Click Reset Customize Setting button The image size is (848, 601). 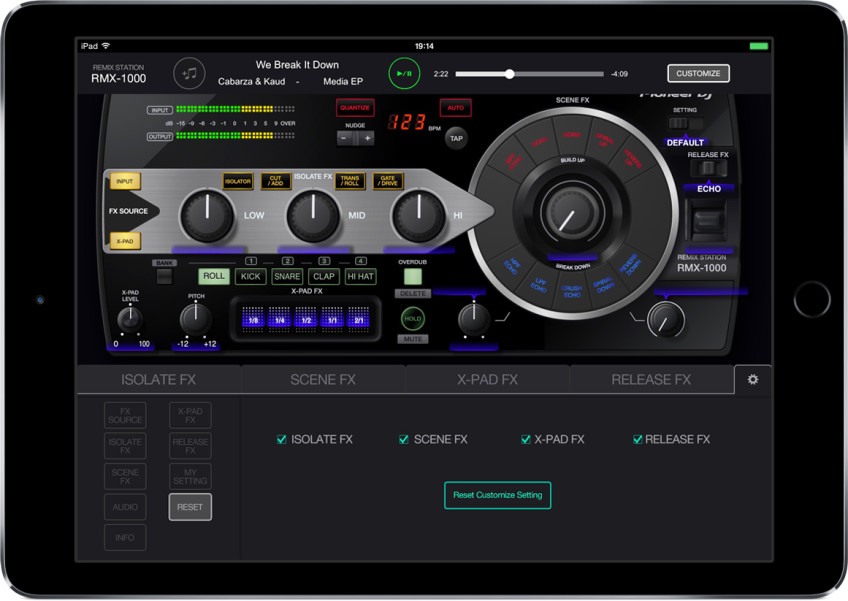pyautogui.click(x=497, y=495)
